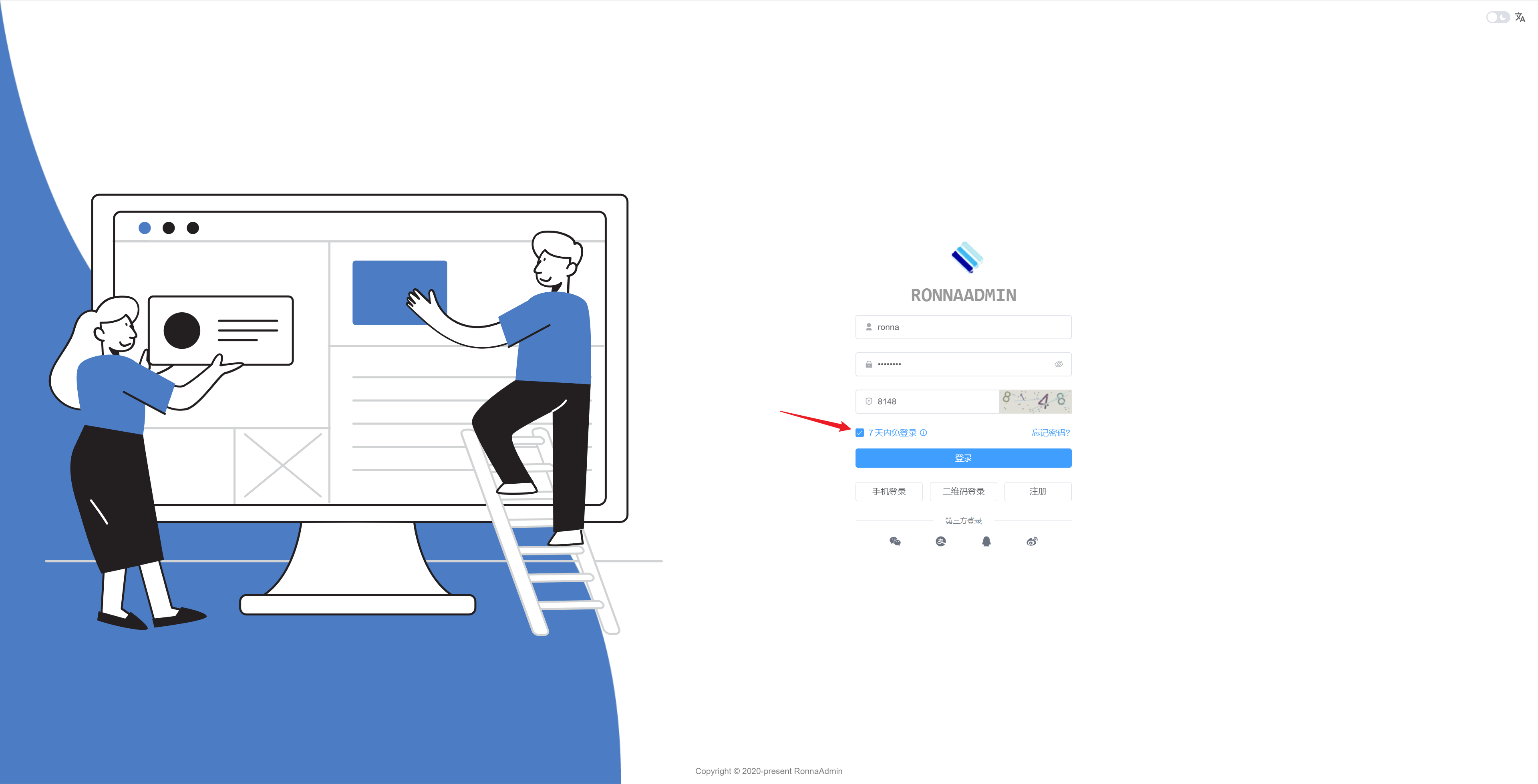This screenshot has height=784, width=1538.
Task: Focus the username field containing ronna
Action: [x=963, y=327]
